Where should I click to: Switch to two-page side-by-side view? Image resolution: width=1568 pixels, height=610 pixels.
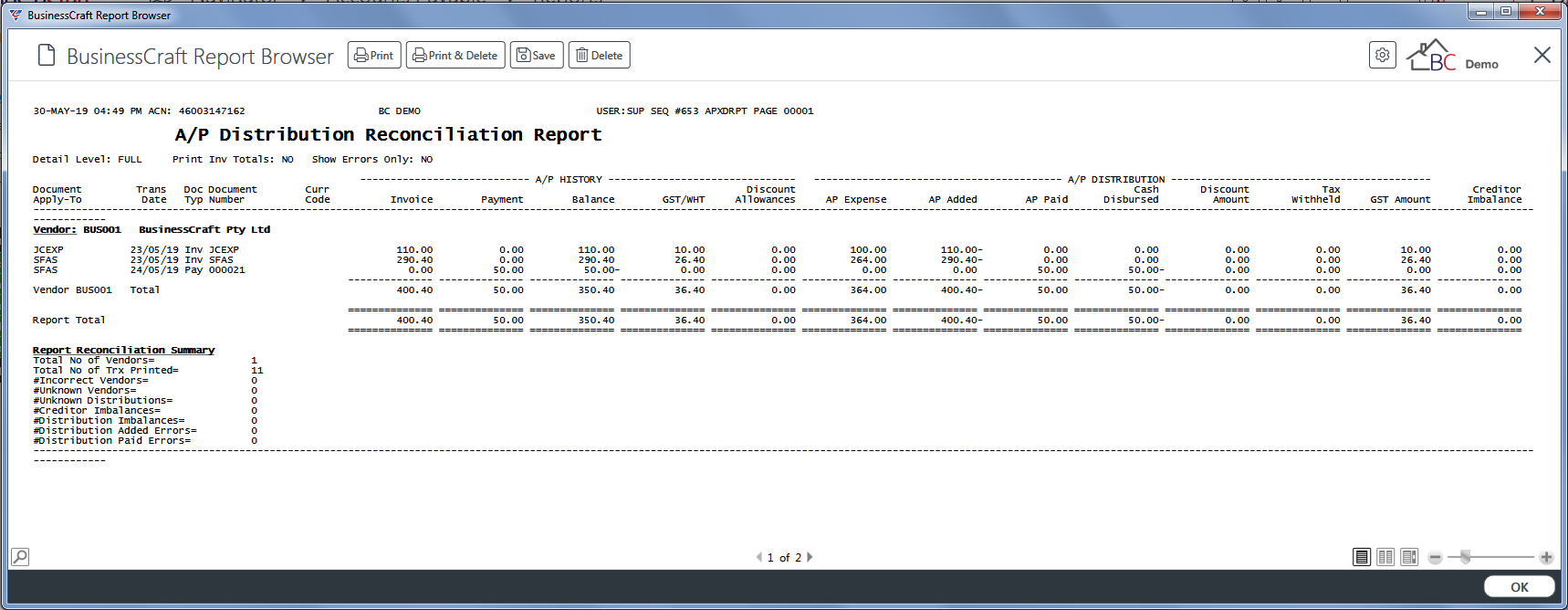pyautogui.click(x=1385, y=557)
